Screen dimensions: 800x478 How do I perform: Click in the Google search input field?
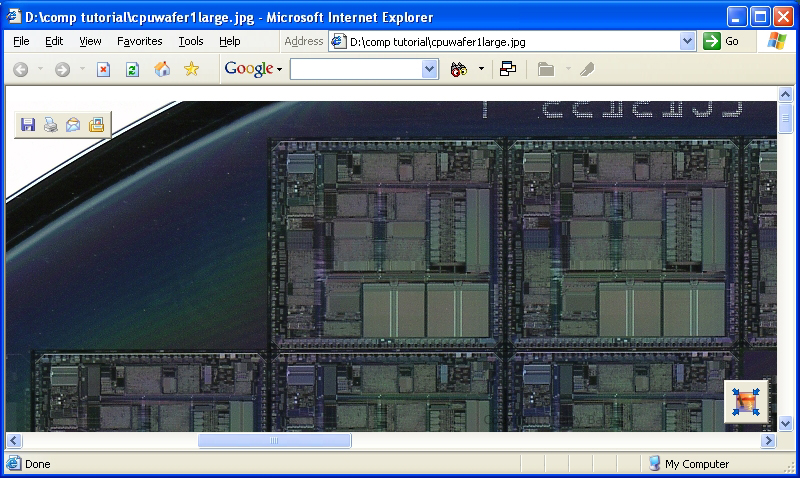point(356,69)
